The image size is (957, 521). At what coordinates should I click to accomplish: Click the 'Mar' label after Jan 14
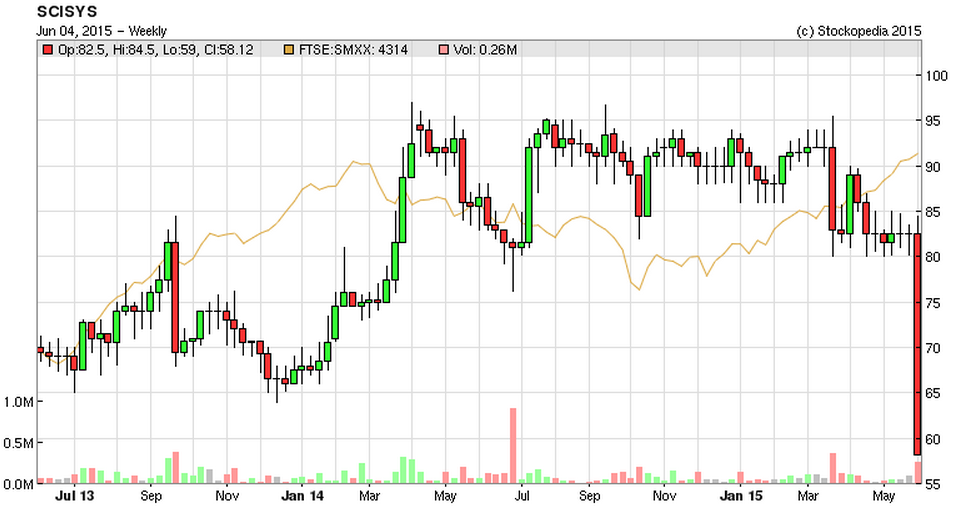point(369,496)
